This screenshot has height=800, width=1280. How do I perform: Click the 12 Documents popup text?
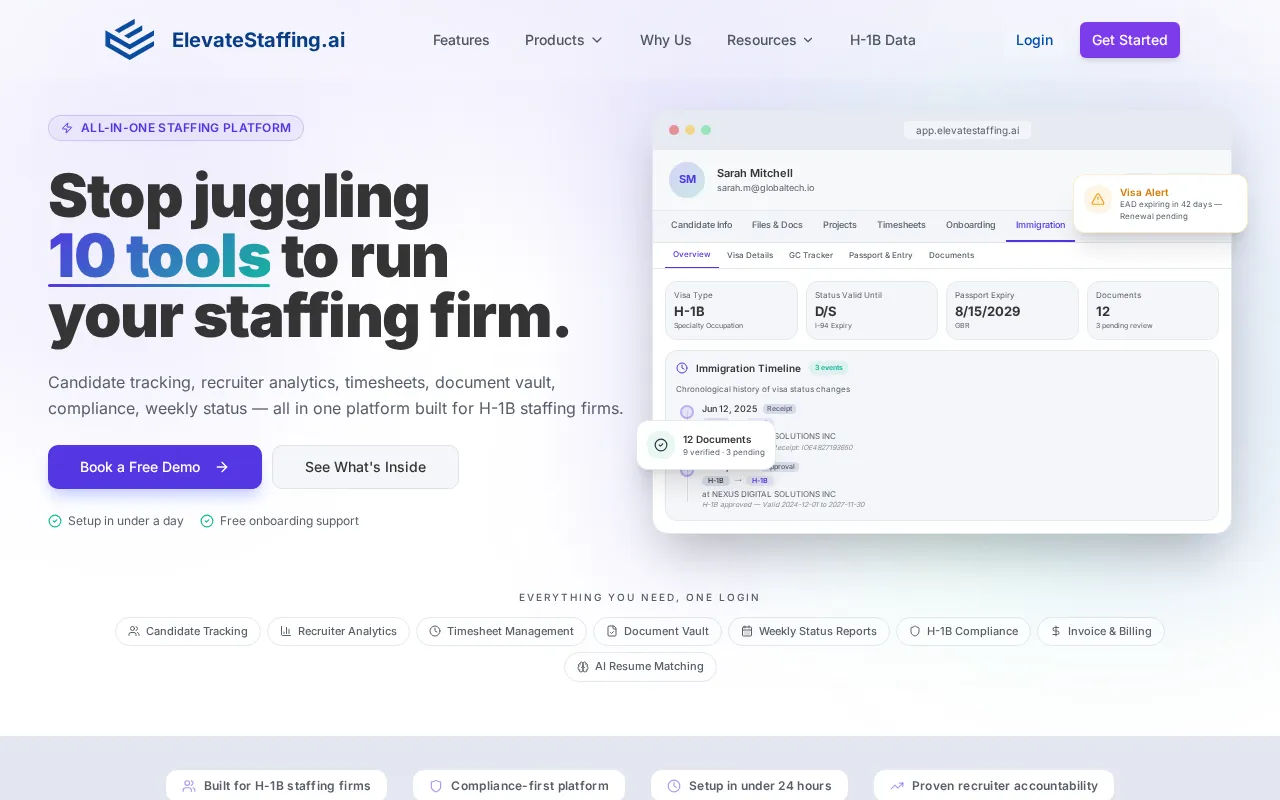coord(724,445)
